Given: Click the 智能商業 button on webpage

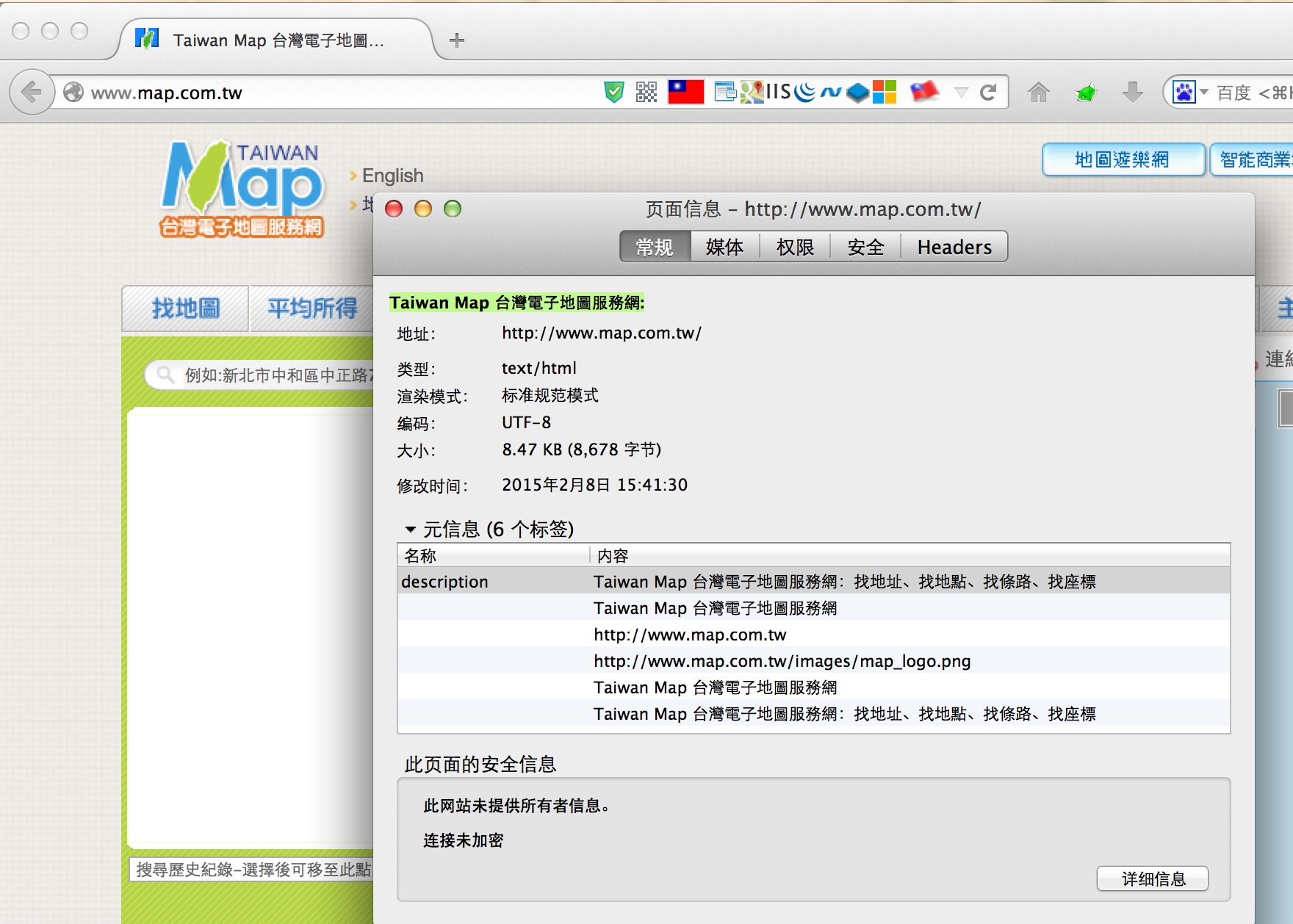Looking at the screenshot, I should click(1253, 159).
